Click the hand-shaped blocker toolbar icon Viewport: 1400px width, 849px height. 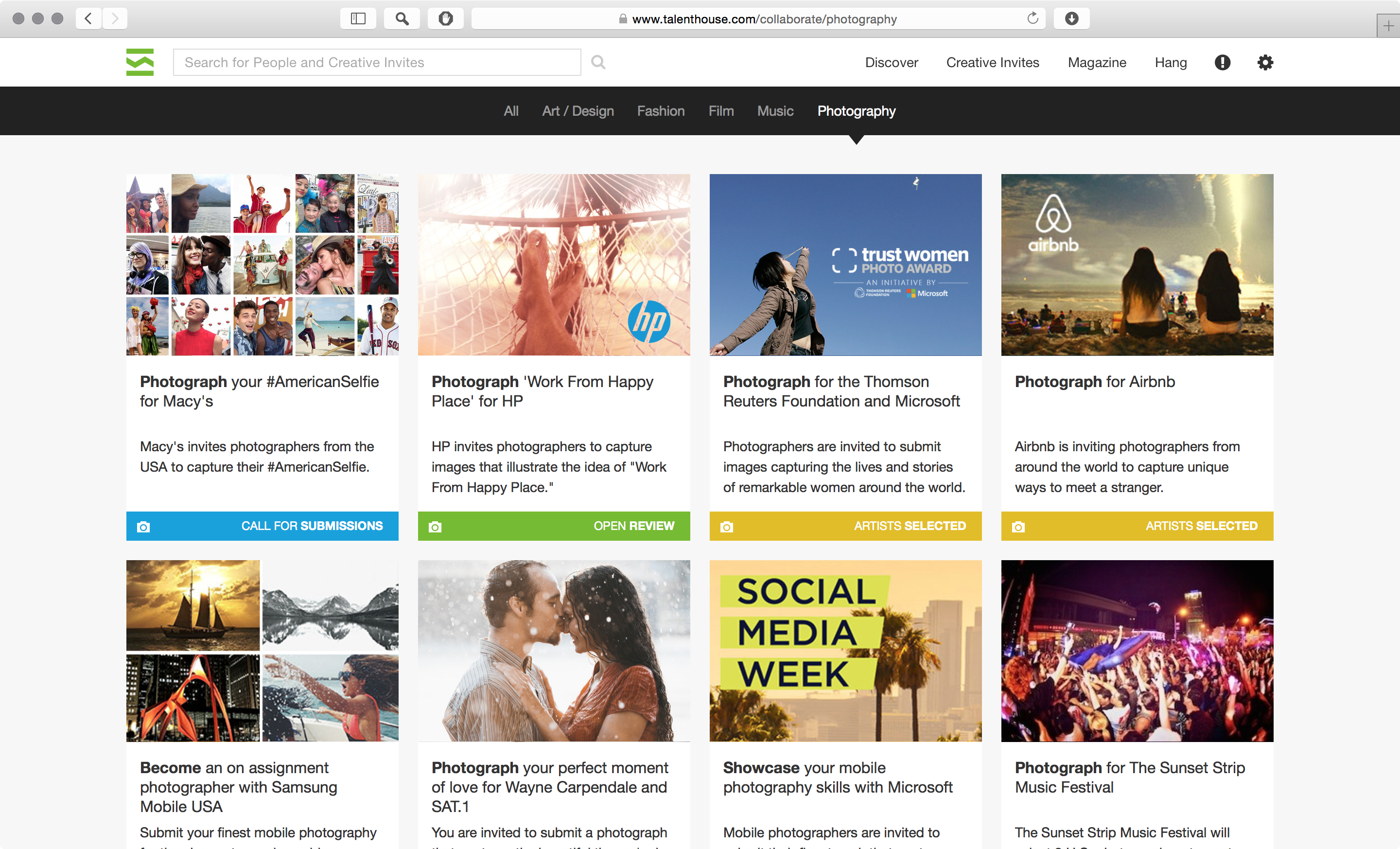(445, 19)
